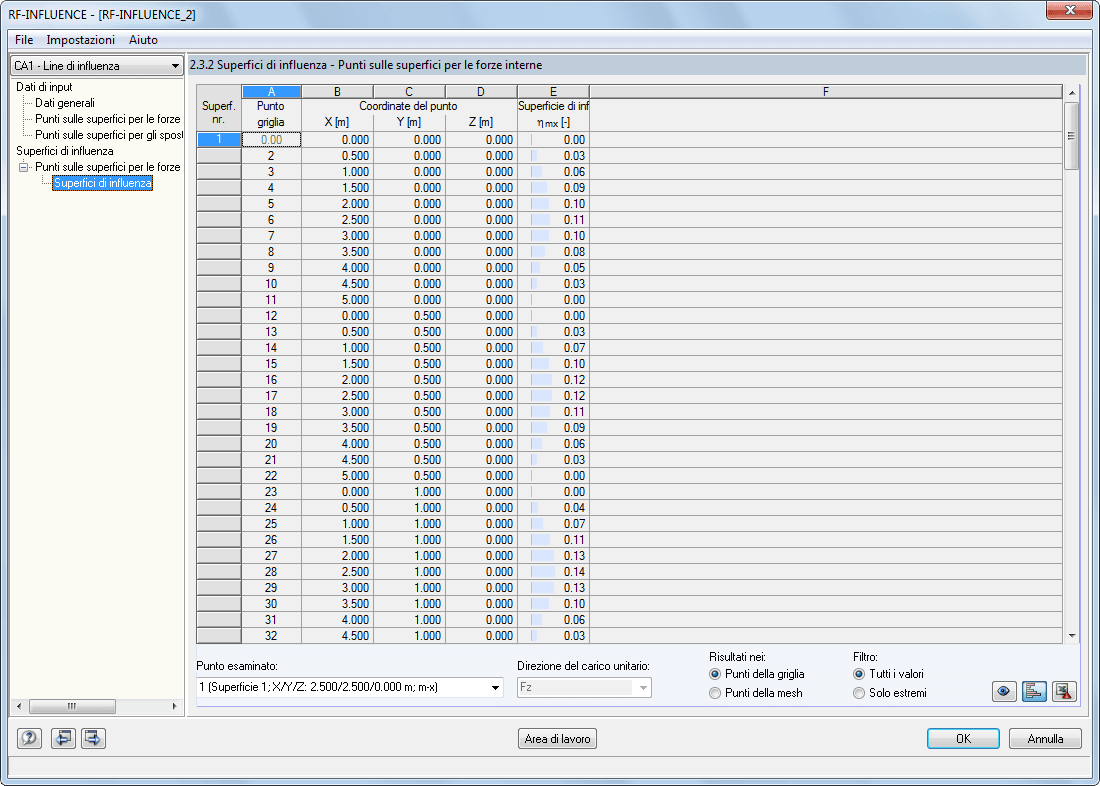Select Punti sulle superfici per gli spost item
This screenshot has height=786, width=1100.
(109, 135)
